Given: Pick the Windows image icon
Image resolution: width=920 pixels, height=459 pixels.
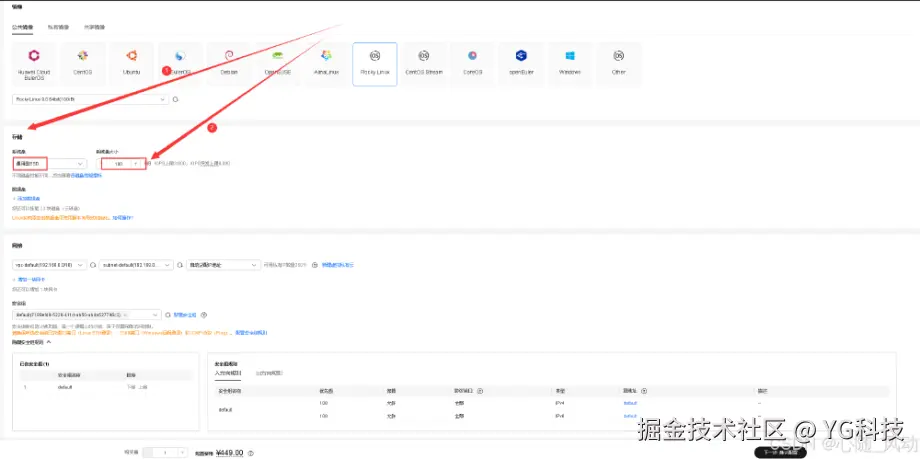Looking at the screenshot, I should (x=570, y=56).
